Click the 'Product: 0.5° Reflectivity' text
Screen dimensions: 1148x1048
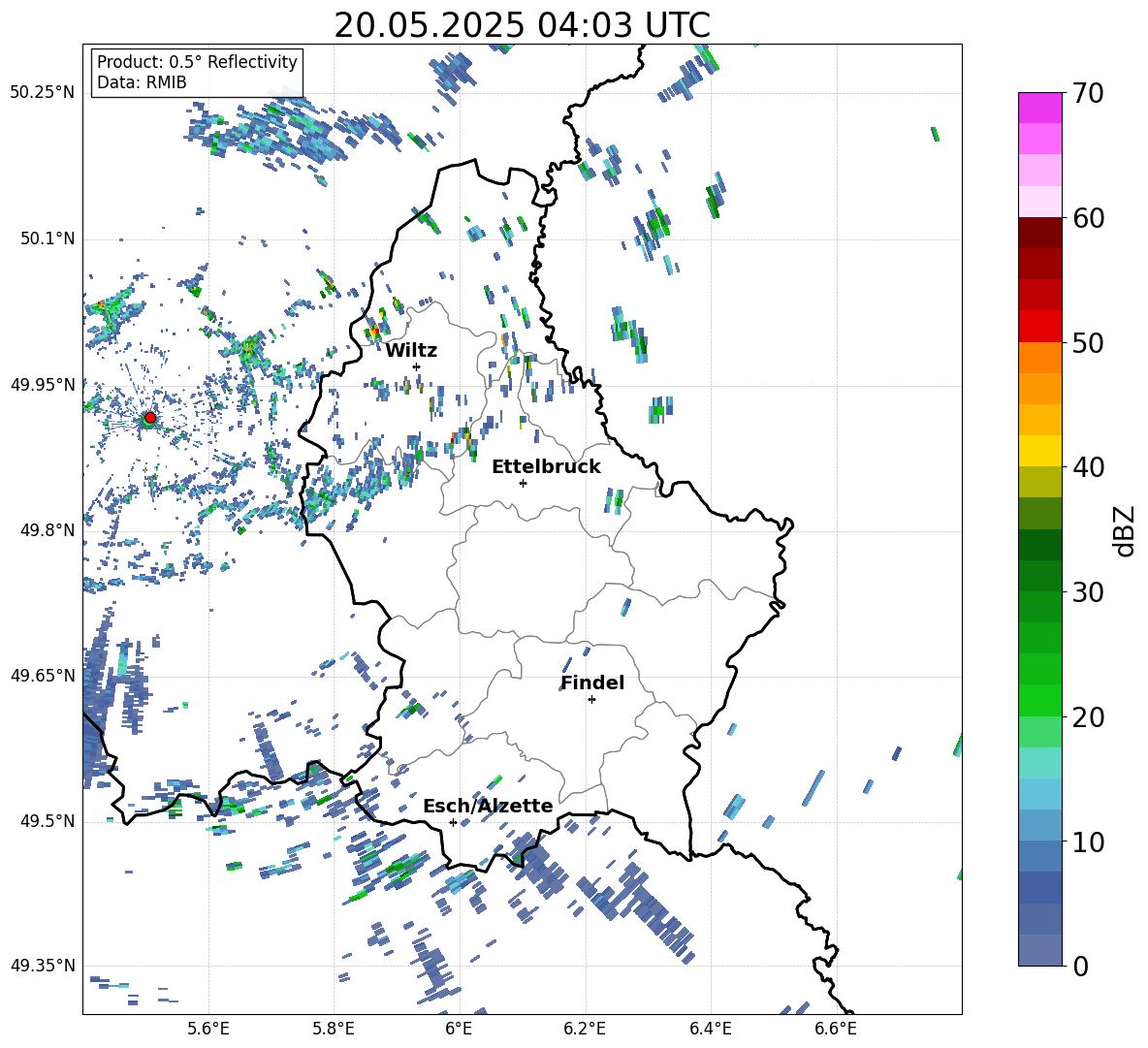[197, 61]
